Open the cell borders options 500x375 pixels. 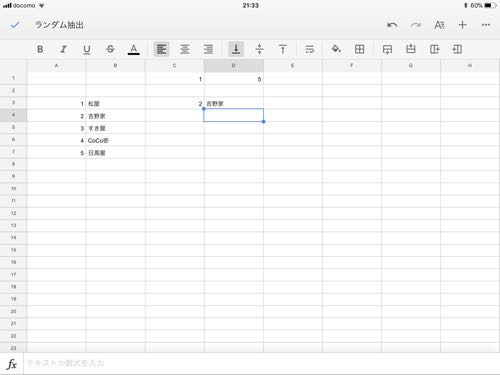tap(359, 49)
